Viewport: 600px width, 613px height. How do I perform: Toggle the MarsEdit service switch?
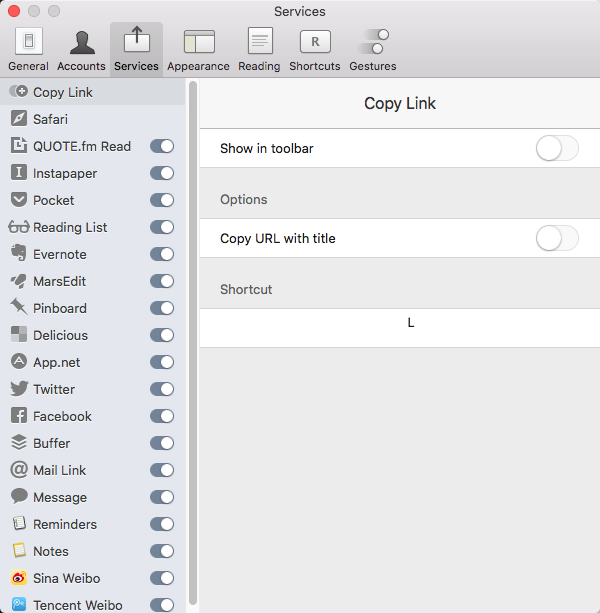point(162,281)
